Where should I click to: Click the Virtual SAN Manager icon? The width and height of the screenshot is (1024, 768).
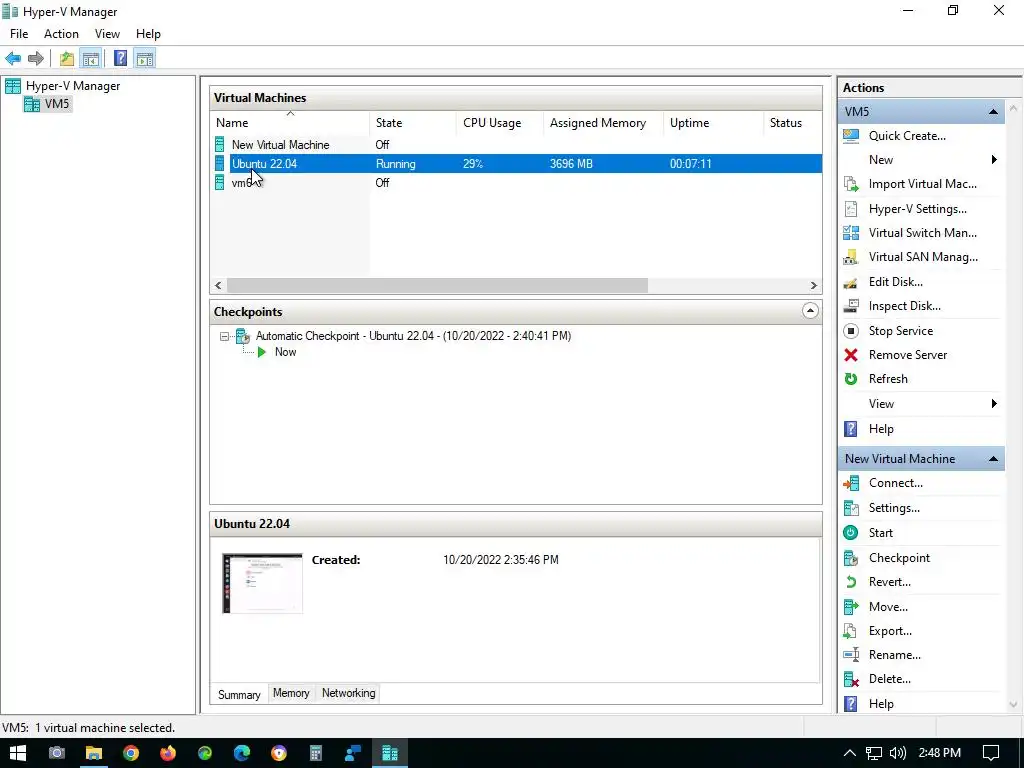(x=851, y=257)
